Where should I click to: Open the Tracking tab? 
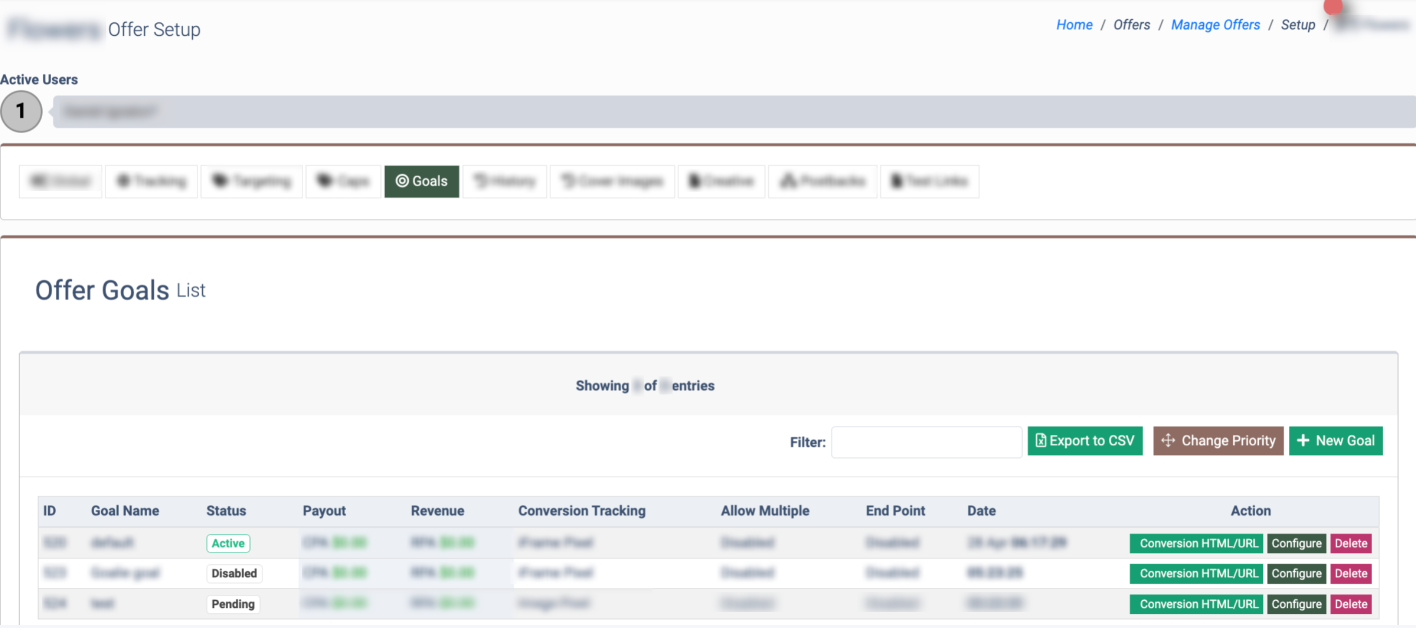pos(151,181)
